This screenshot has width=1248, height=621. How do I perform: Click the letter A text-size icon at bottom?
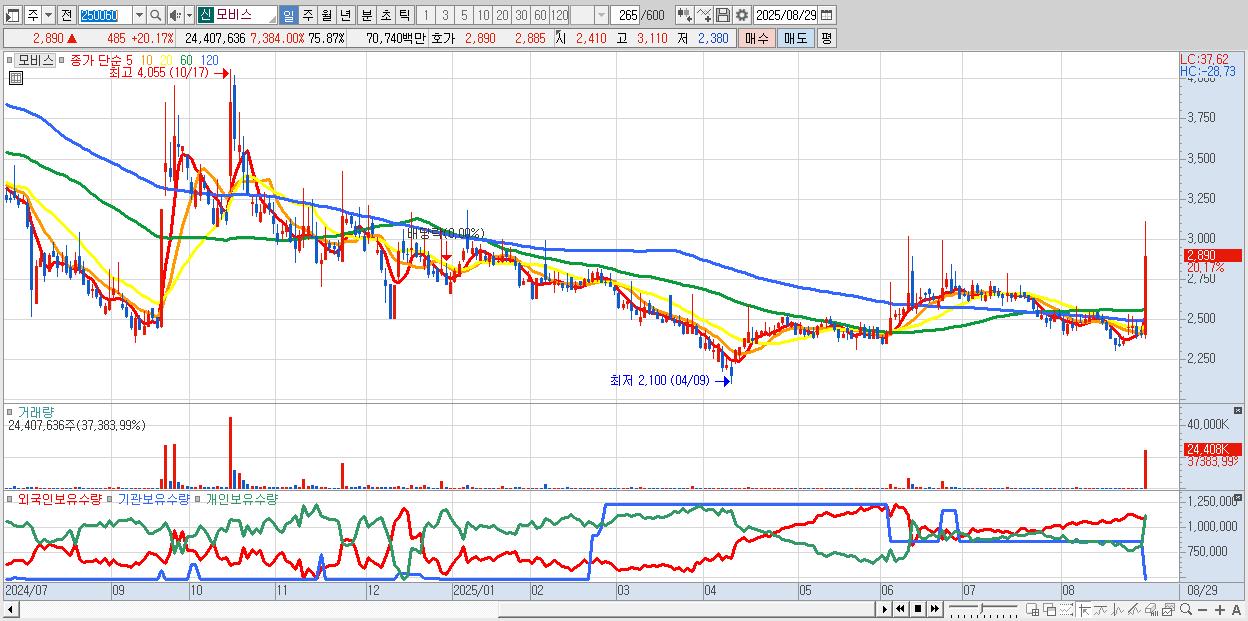click(1236, 610)
